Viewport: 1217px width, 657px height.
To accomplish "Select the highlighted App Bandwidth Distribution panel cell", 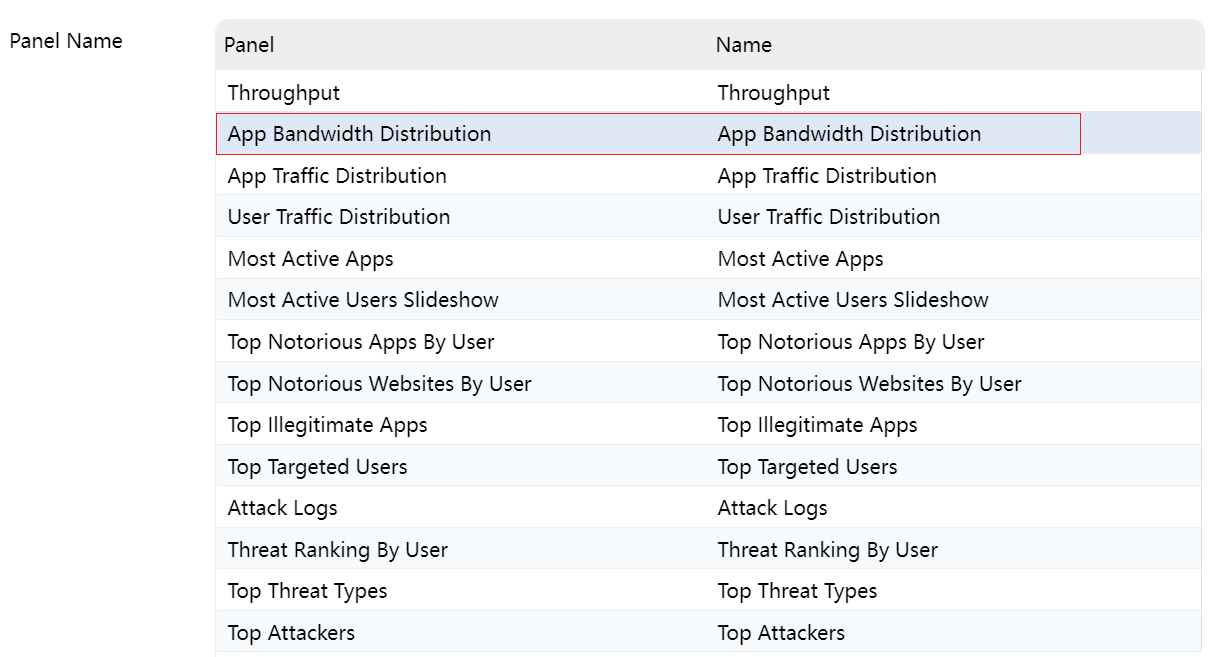I will point(359,134).
